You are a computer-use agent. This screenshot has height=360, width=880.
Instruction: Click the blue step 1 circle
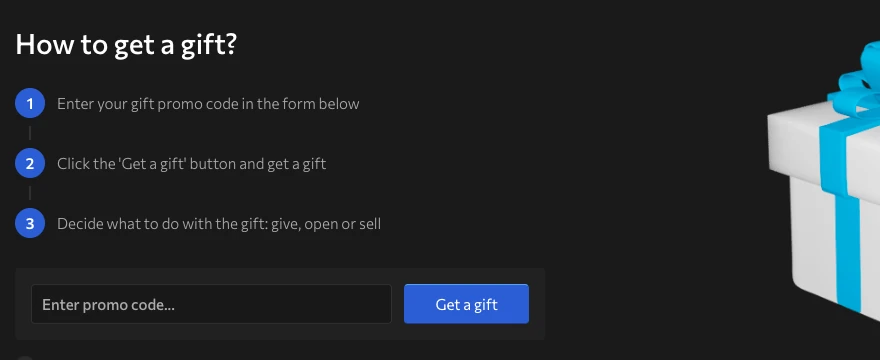30,103
